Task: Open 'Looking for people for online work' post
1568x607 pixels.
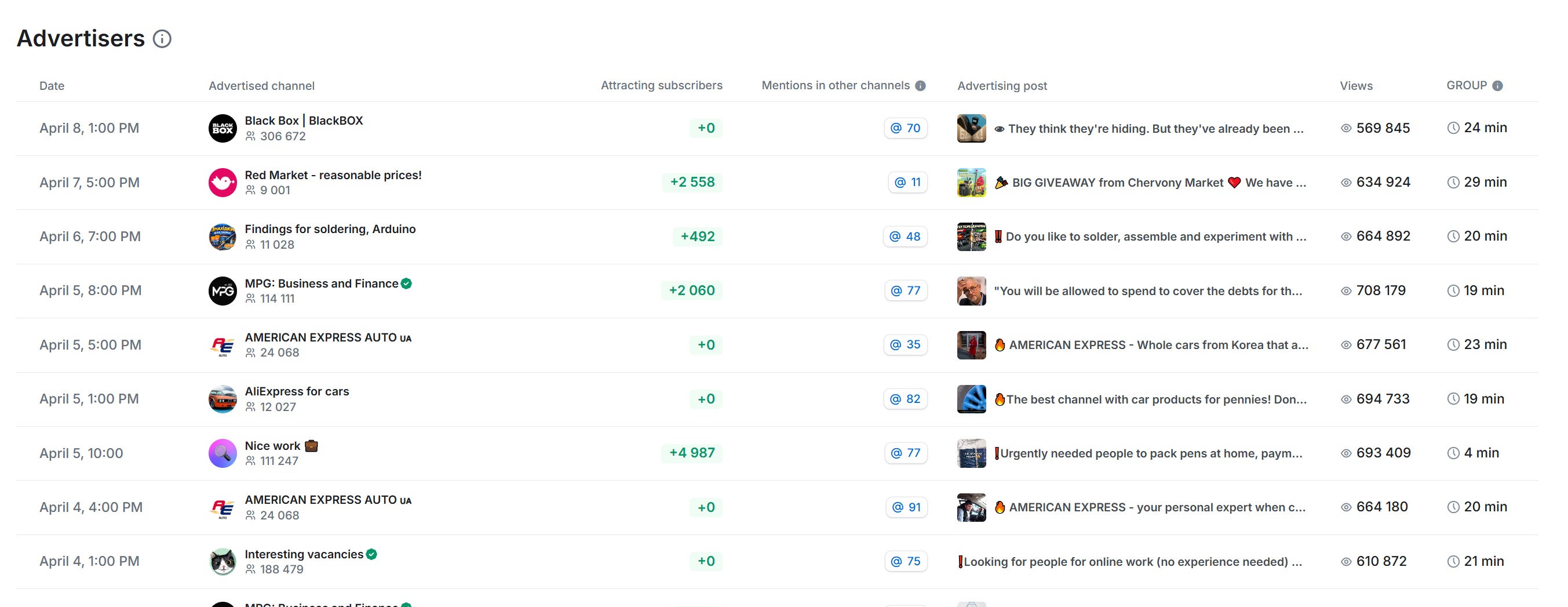Action: [x=1130, y=562]
